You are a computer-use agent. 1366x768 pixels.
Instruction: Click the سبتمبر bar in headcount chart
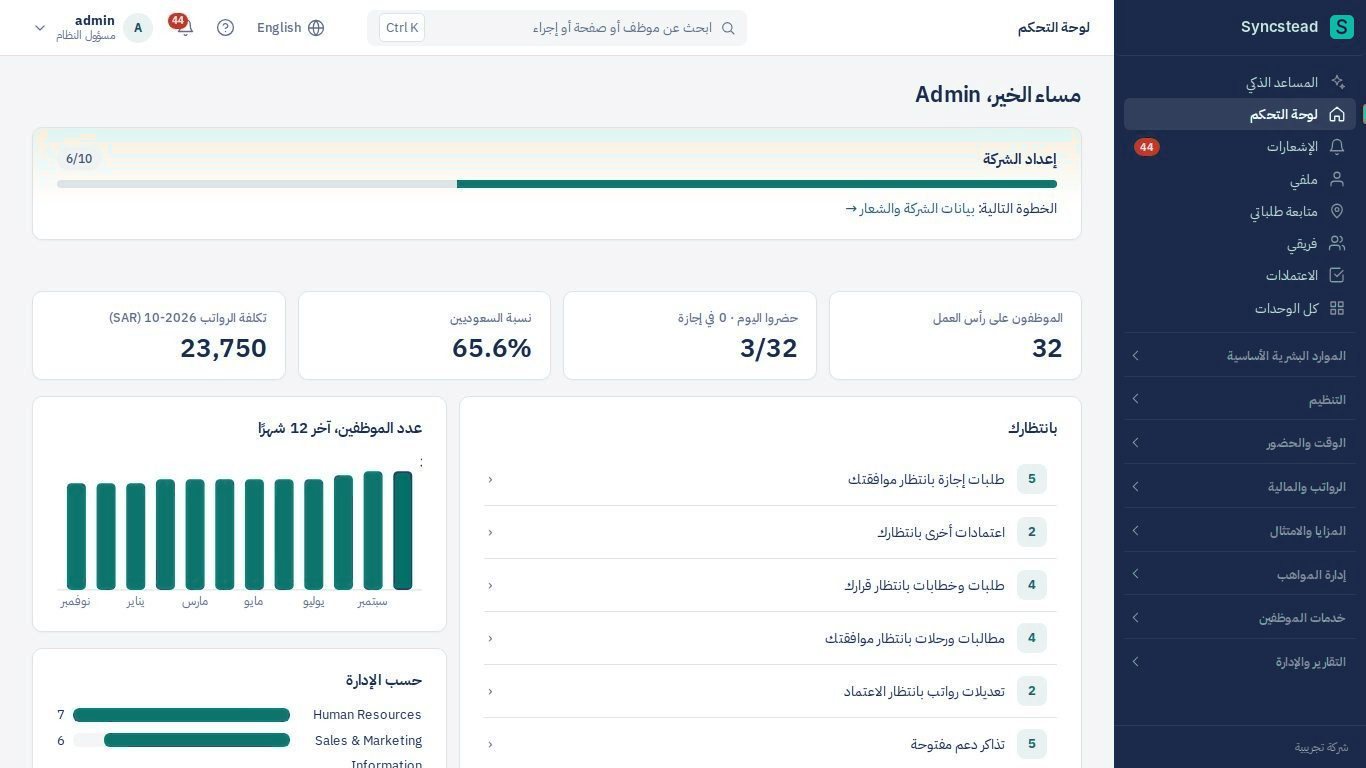[x=373, y=531]
